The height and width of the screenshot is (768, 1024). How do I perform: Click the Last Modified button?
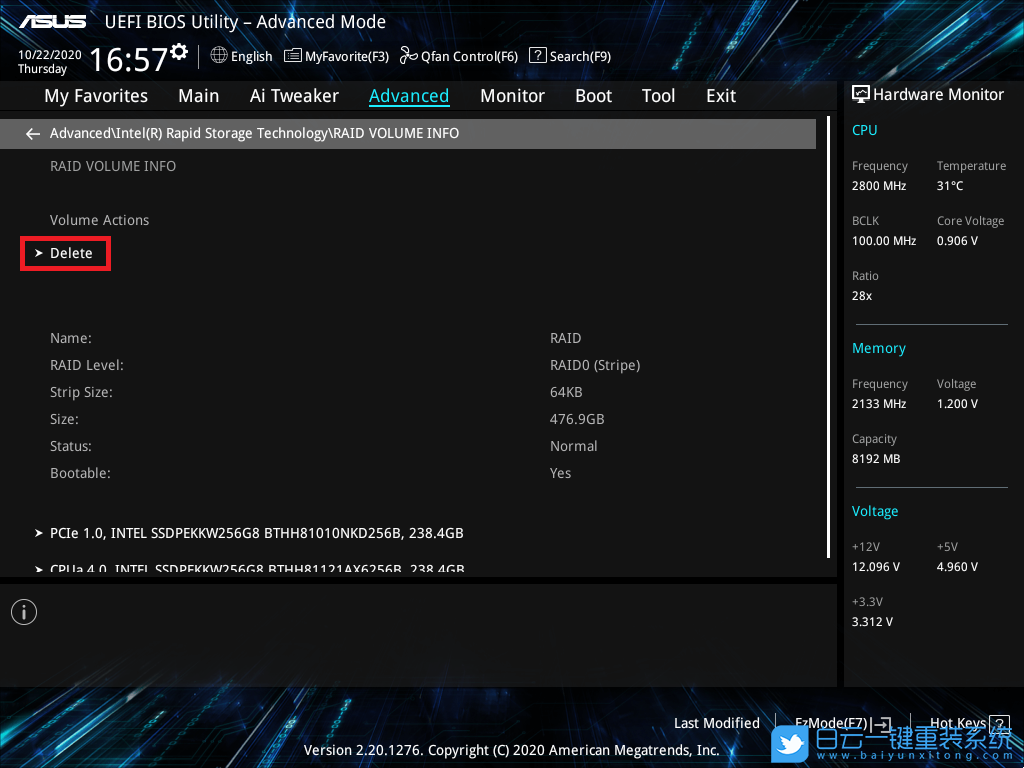point(716,723)
